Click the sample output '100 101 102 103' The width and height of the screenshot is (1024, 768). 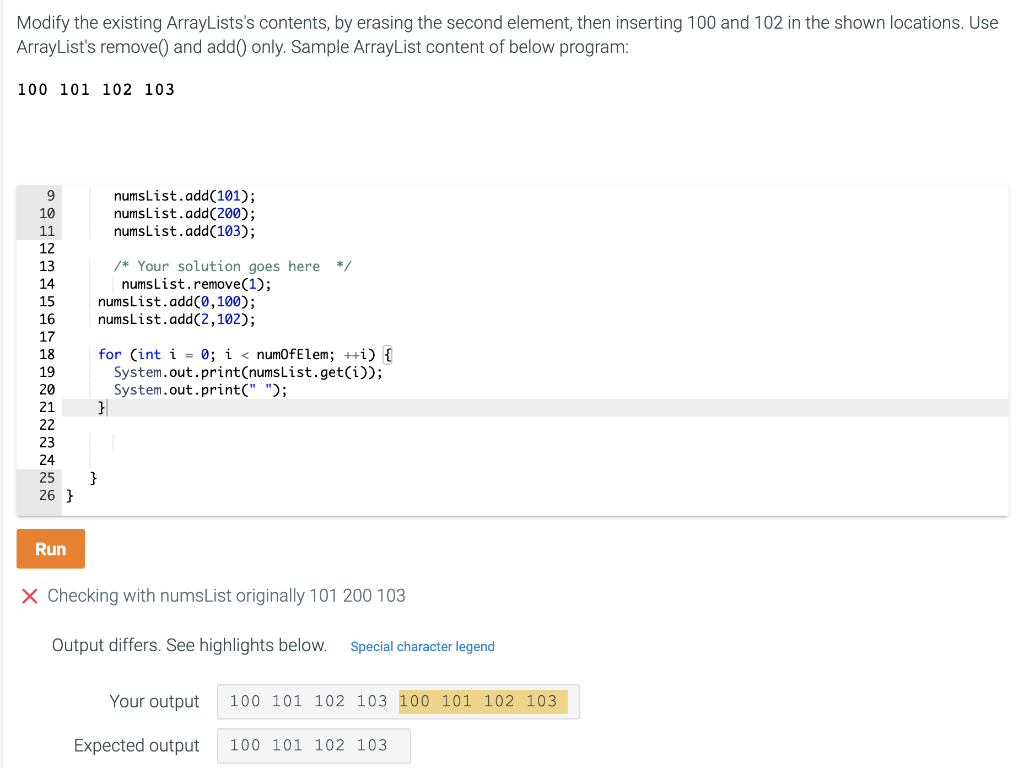pyautogui.click(x=96, y=89)
